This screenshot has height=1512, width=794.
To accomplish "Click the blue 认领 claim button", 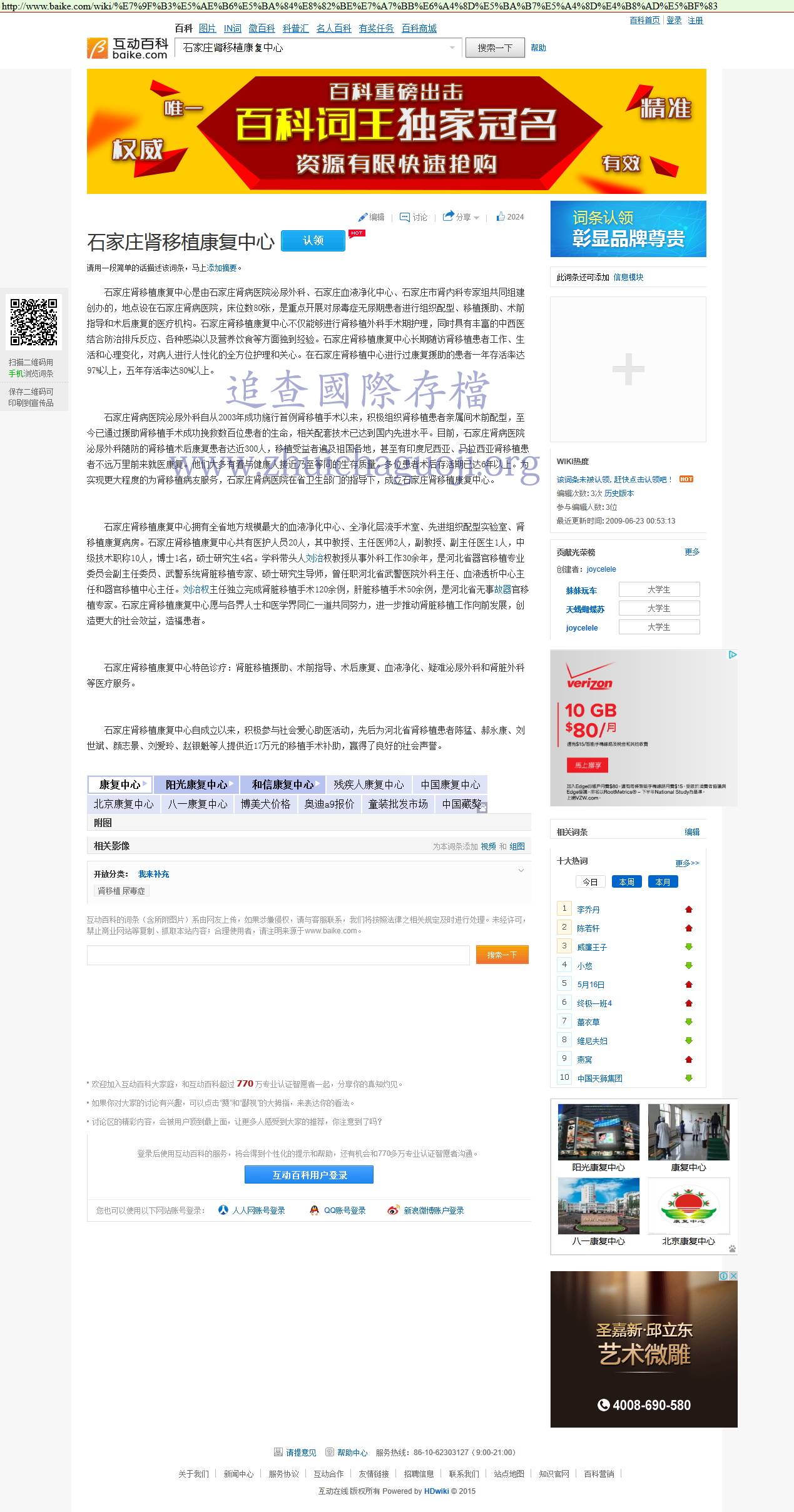I will click(x=313, y=241).
